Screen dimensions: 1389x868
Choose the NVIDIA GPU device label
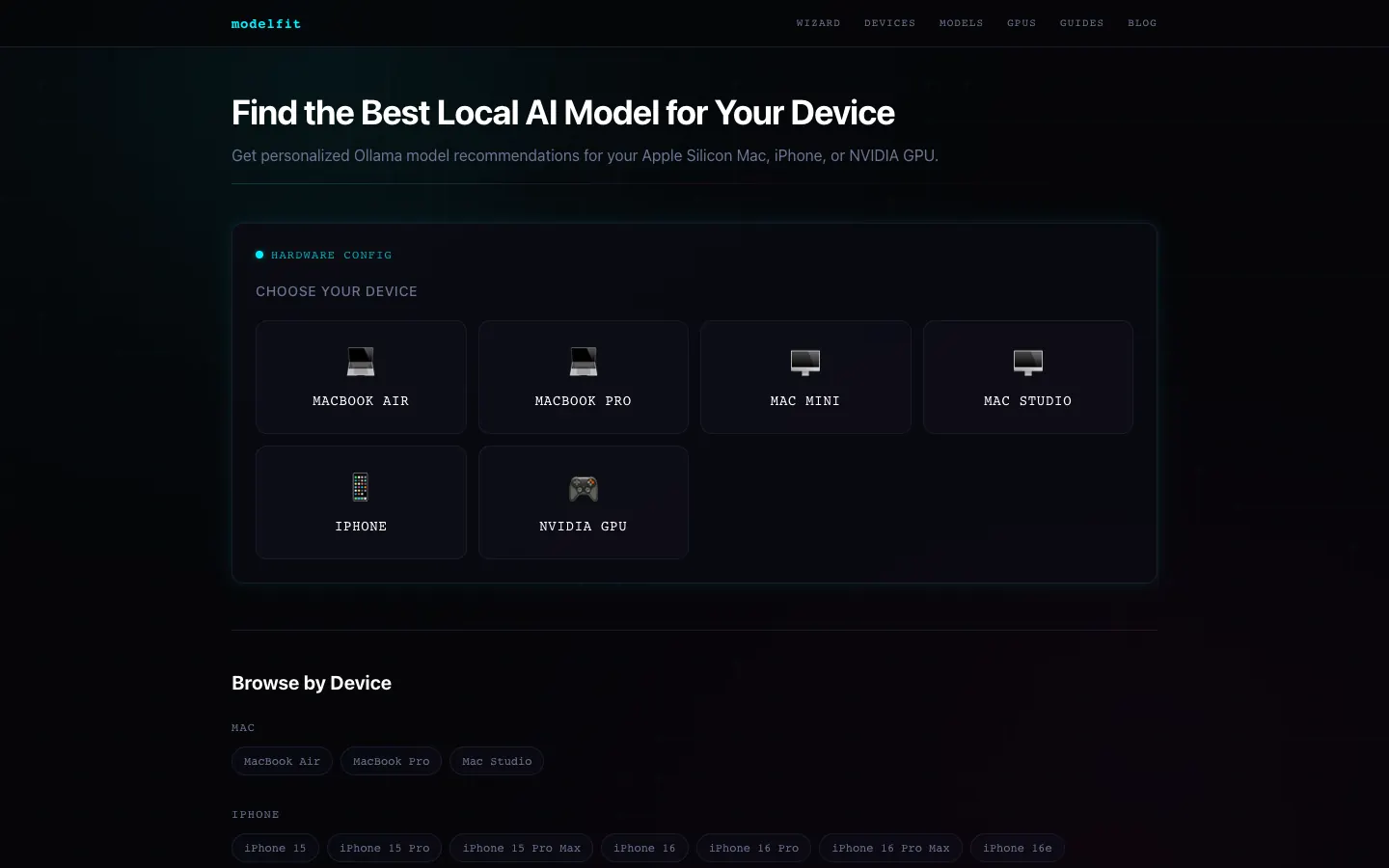tap(584, 527)
